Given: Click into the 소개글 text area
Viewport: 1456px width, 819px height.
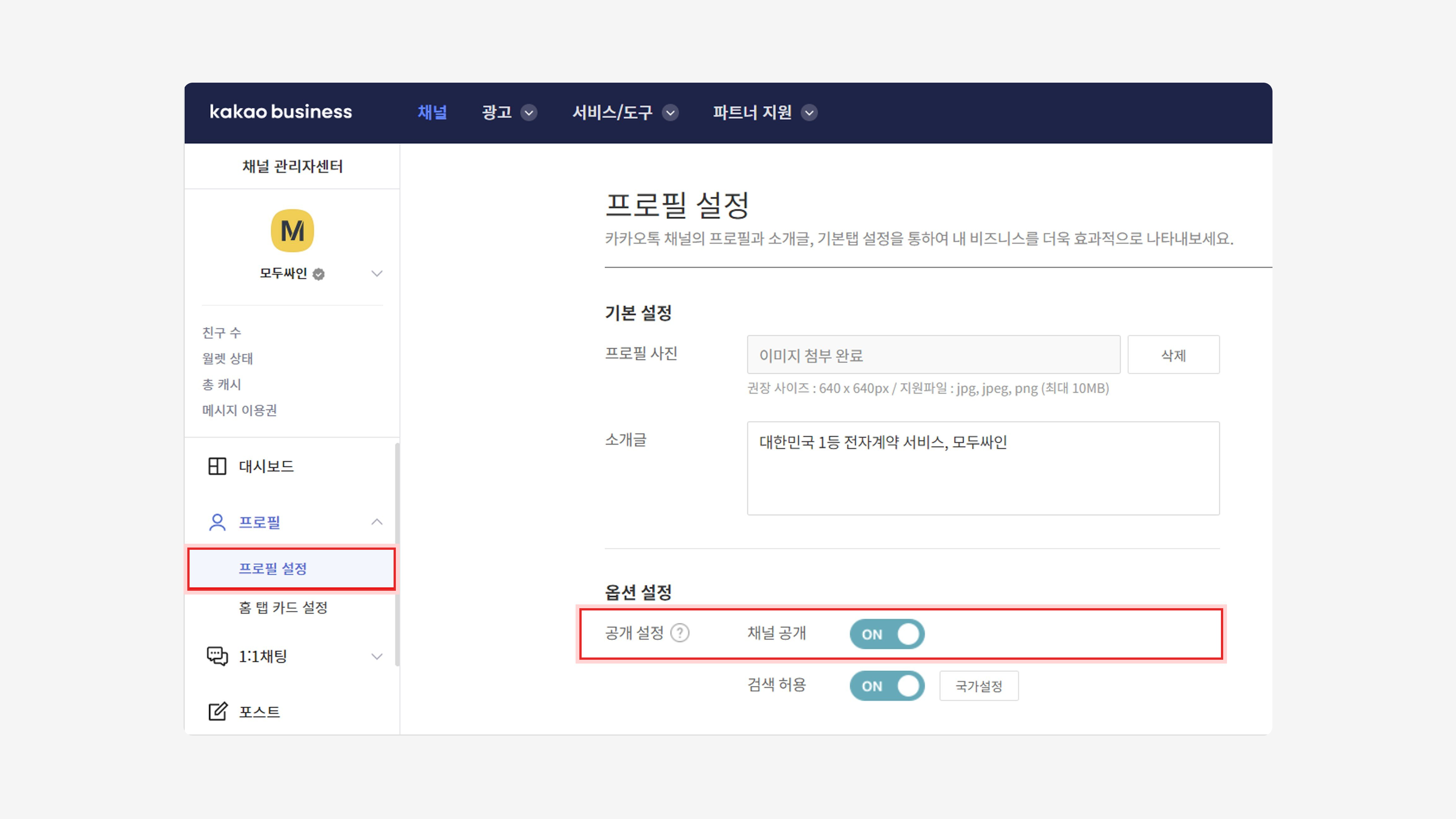Looking at the screenshot, I should [983, 468].
